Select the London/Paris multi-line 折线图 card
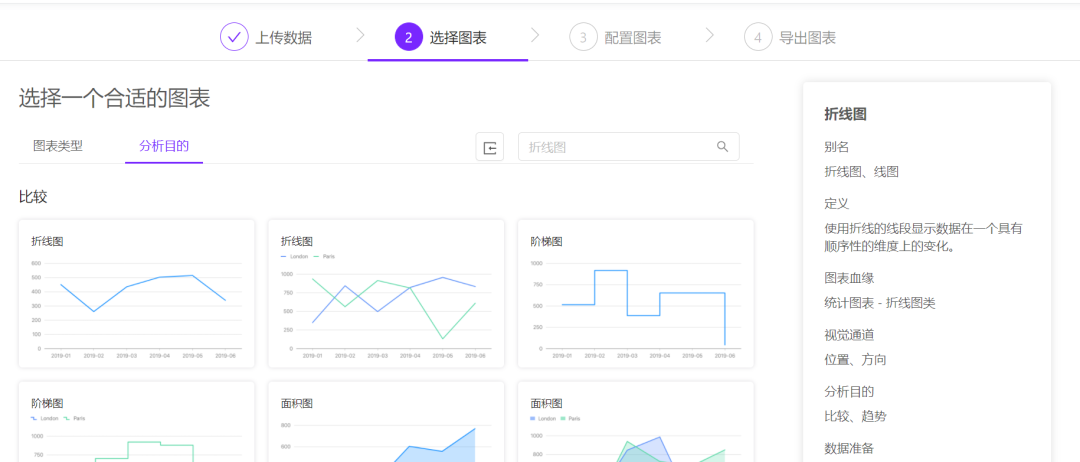 [386, 294]
